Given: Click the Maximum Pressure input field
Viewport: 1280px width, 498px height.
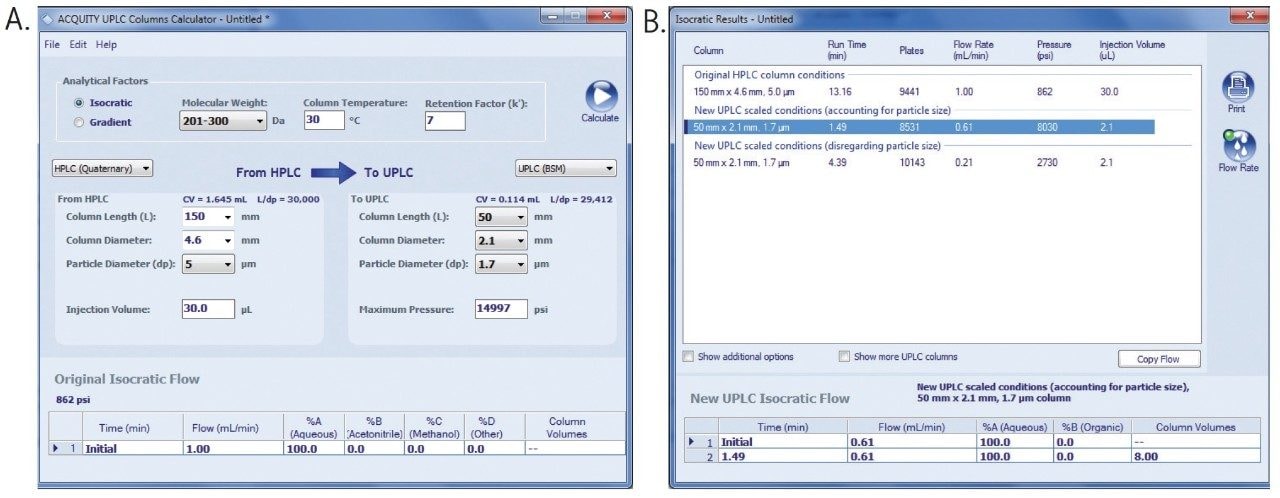Looking at the screenshot, I should pos(500,309).
